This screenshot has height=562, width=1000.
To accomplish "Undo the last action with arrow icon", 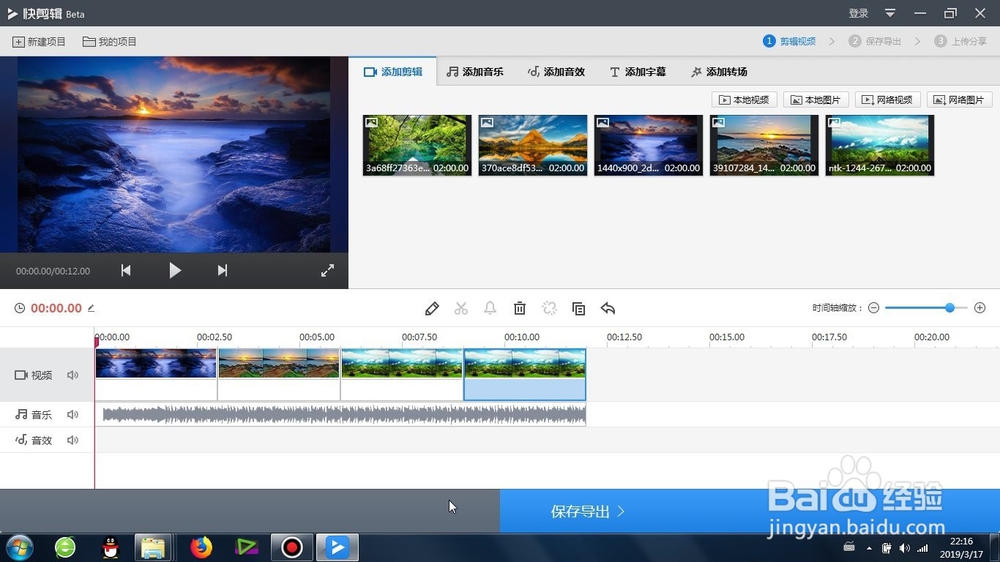I will coord(608,309).
